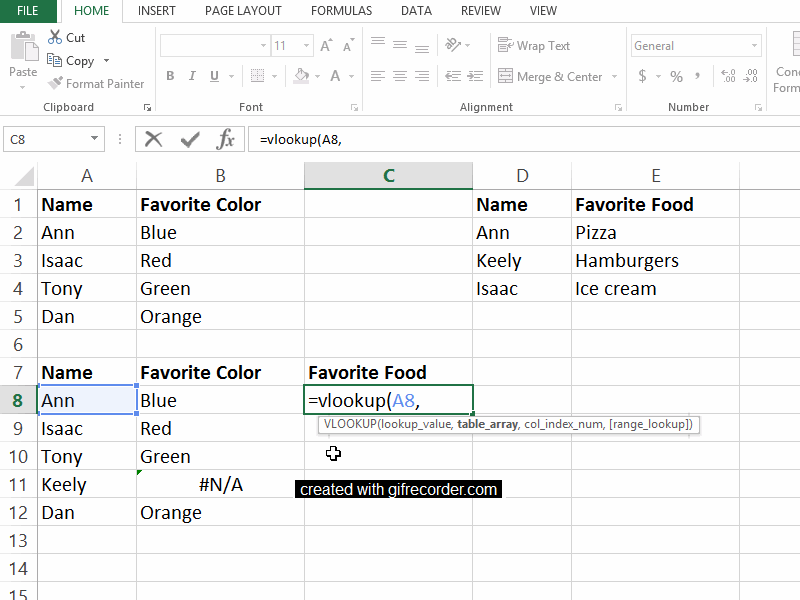Toggle Italic formatting
This screenshot has height=600, width=800.
point(192,77)
